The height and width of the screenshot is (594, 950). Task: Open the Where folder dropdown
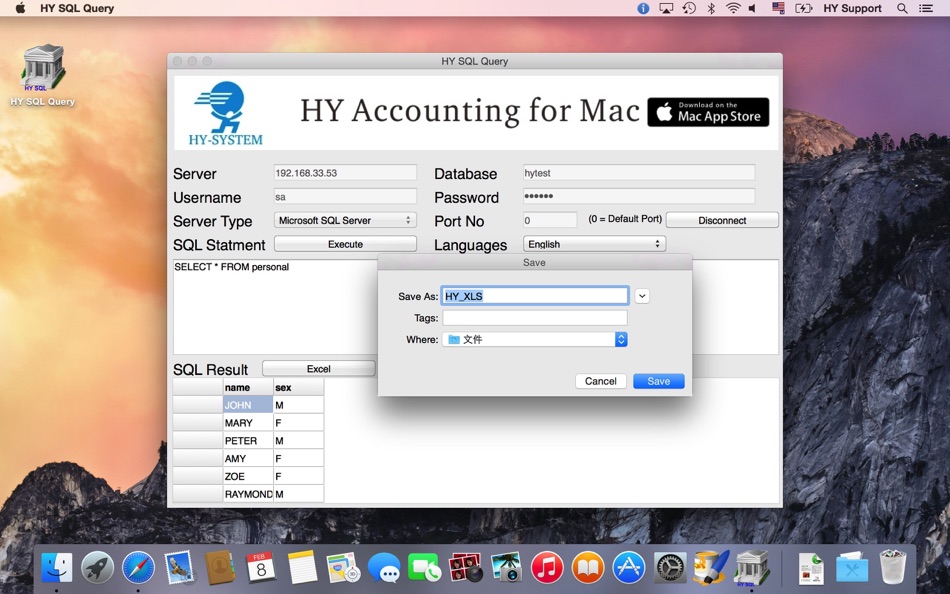coord(534,339)
